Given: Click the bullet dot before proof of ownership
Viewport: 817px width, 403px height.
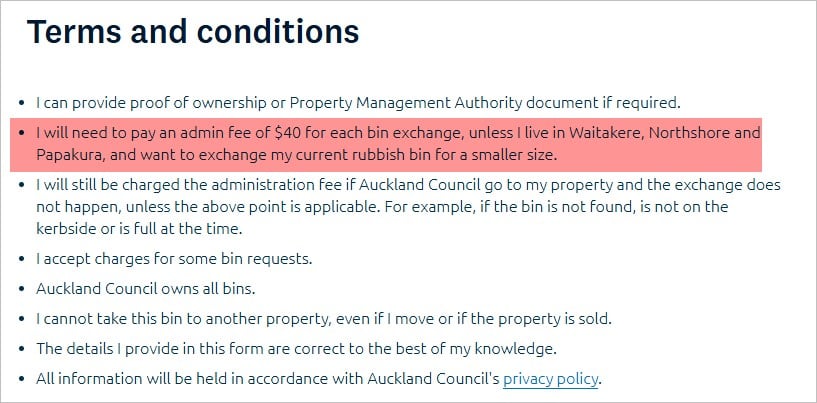Looking at the screenshot, I should pos(21,103).
